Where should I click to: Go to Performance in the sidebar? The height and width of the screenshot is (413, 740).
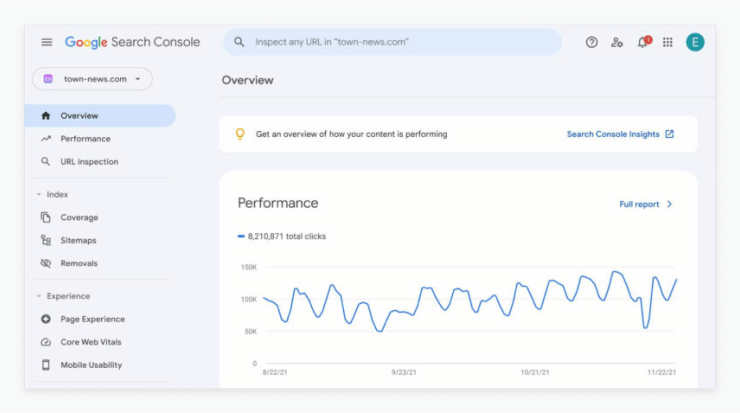(x=85, y=139)
